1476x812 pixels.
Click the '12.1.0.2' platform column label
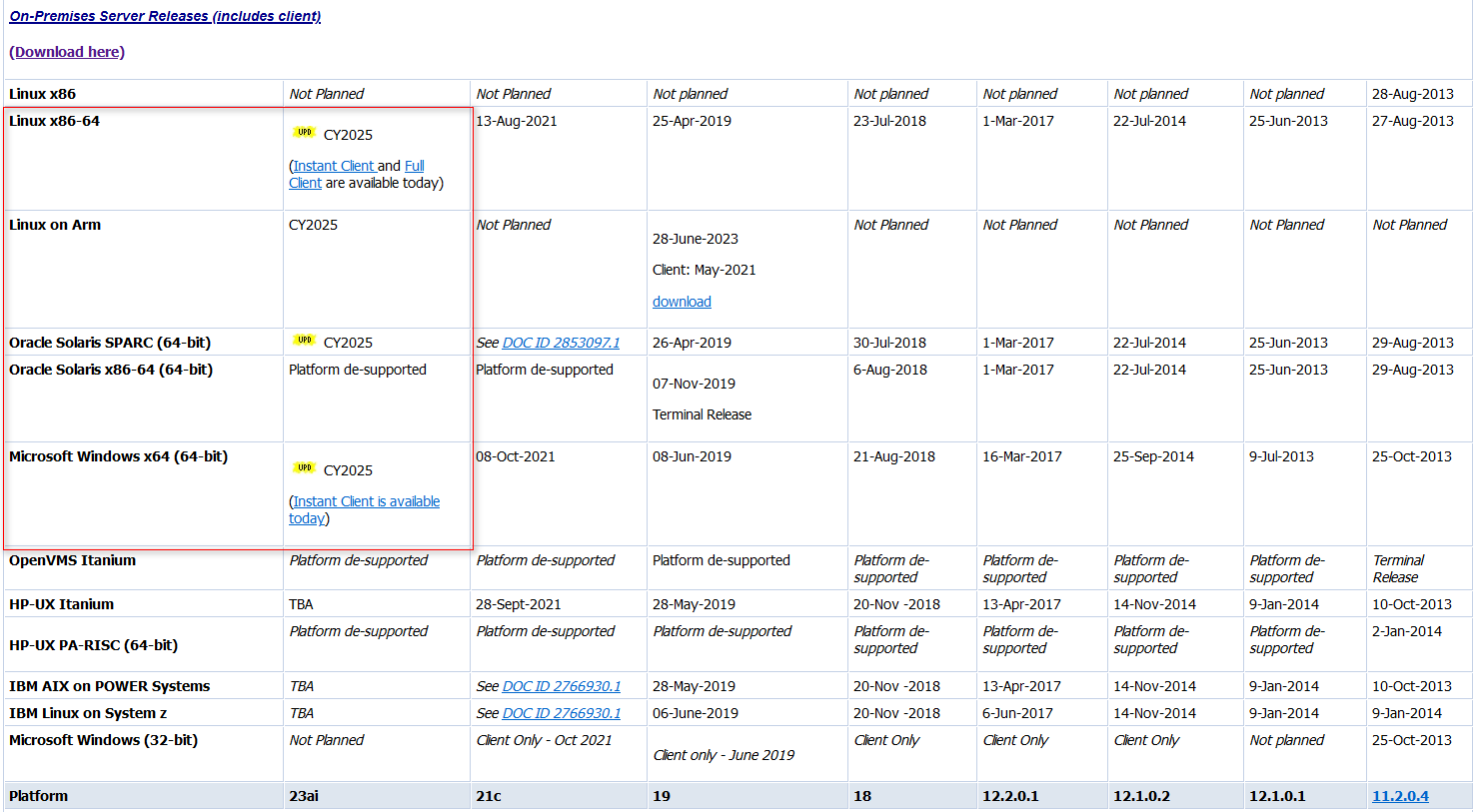[1141, 796]
